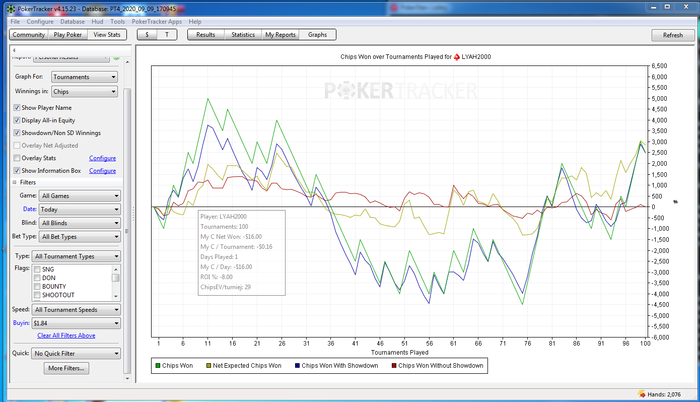Click the cash game dollar sign button
Image resolution: width=700 pixels, height=402 pixels.
click(x=147, y=34)
